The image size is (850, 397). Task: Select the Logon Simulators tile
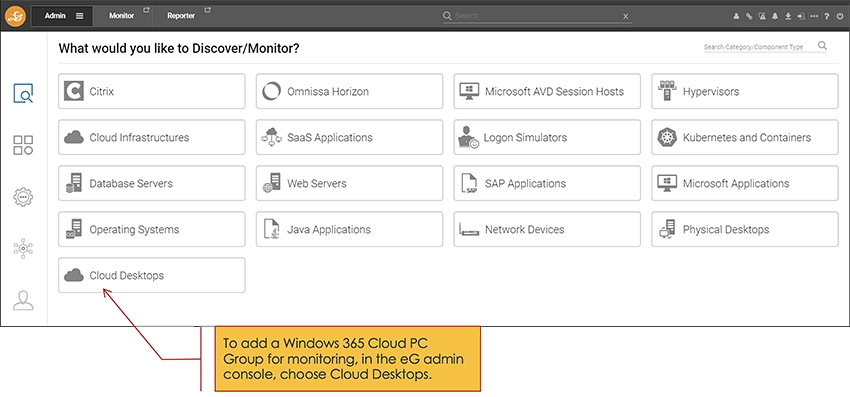click(547, 137)
